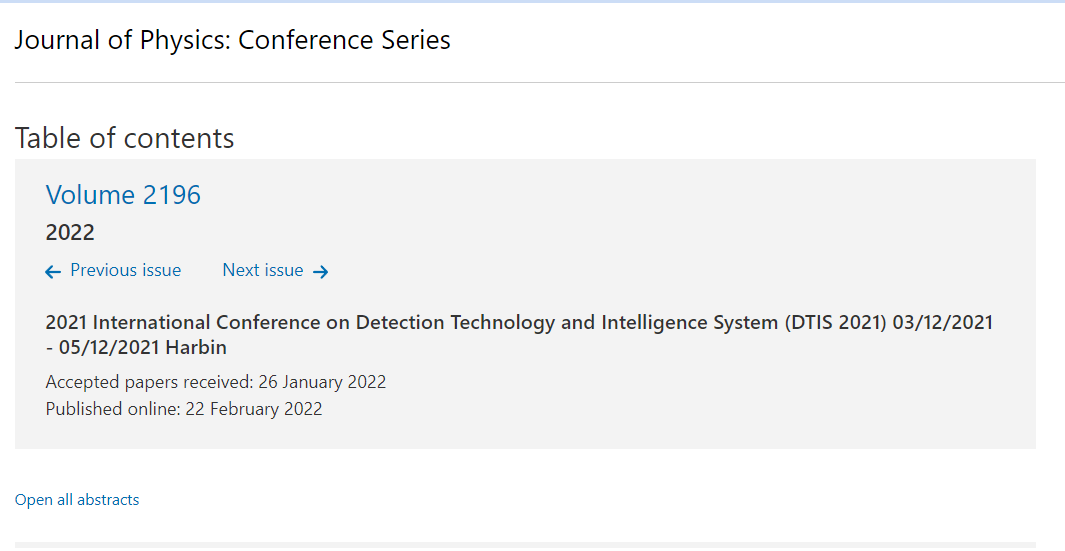
Task: Open the Next issue link text
Action: [263, 270]
